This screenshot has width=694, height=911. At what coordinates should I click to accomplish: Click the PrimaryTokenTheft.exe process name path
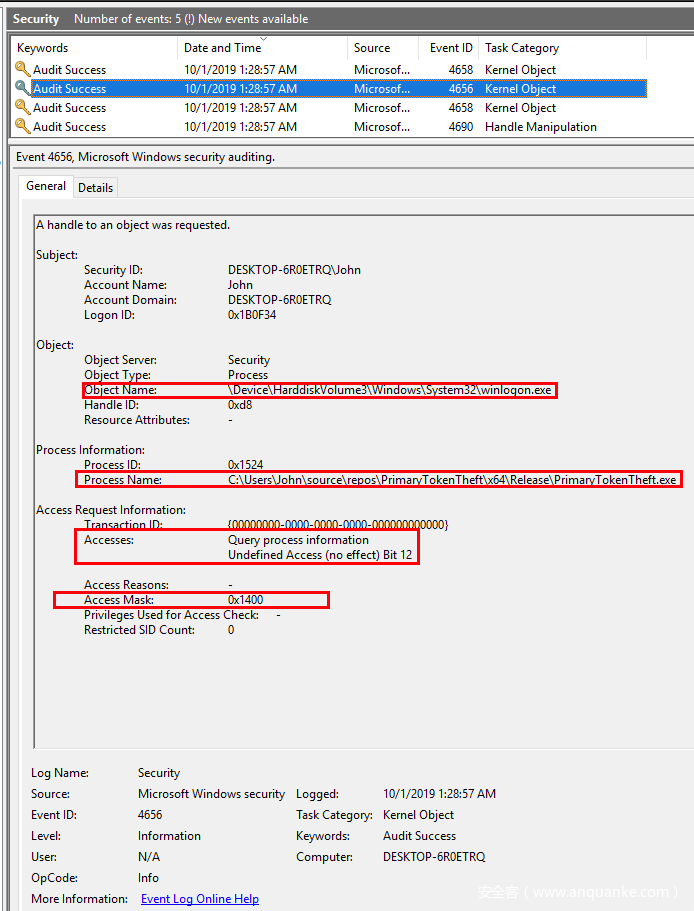click(x=452, y=480)
